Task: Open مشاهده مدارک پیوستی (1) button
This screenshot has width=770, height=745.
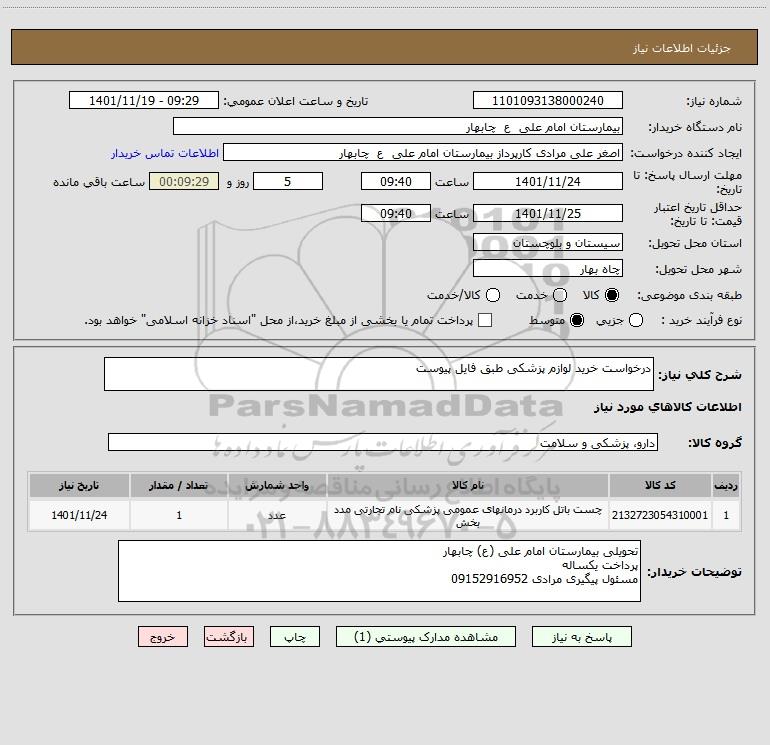Action: coord(426,637)
